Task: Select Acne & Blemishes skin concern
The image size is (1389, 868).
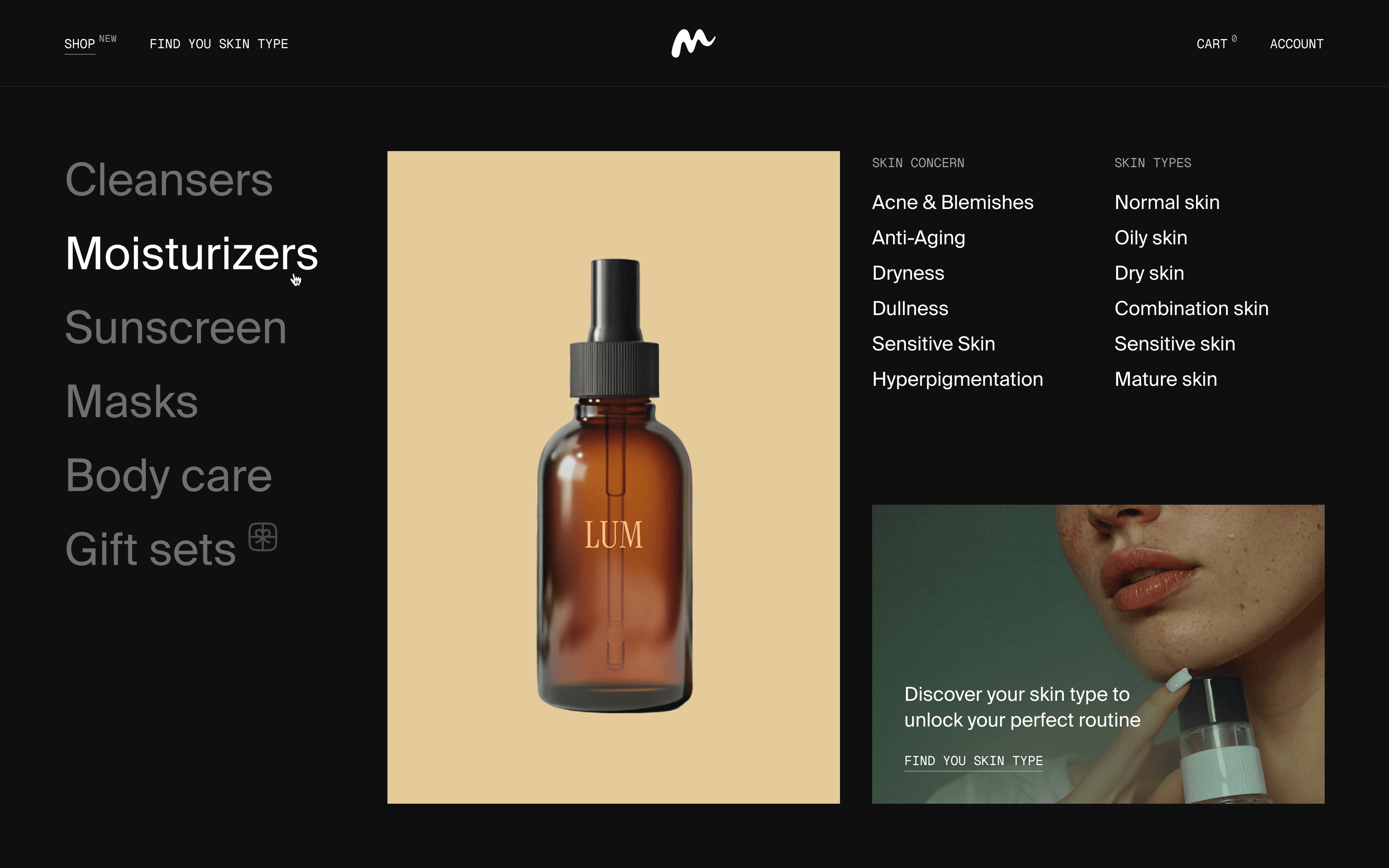Action: click(x=953, y=203)
